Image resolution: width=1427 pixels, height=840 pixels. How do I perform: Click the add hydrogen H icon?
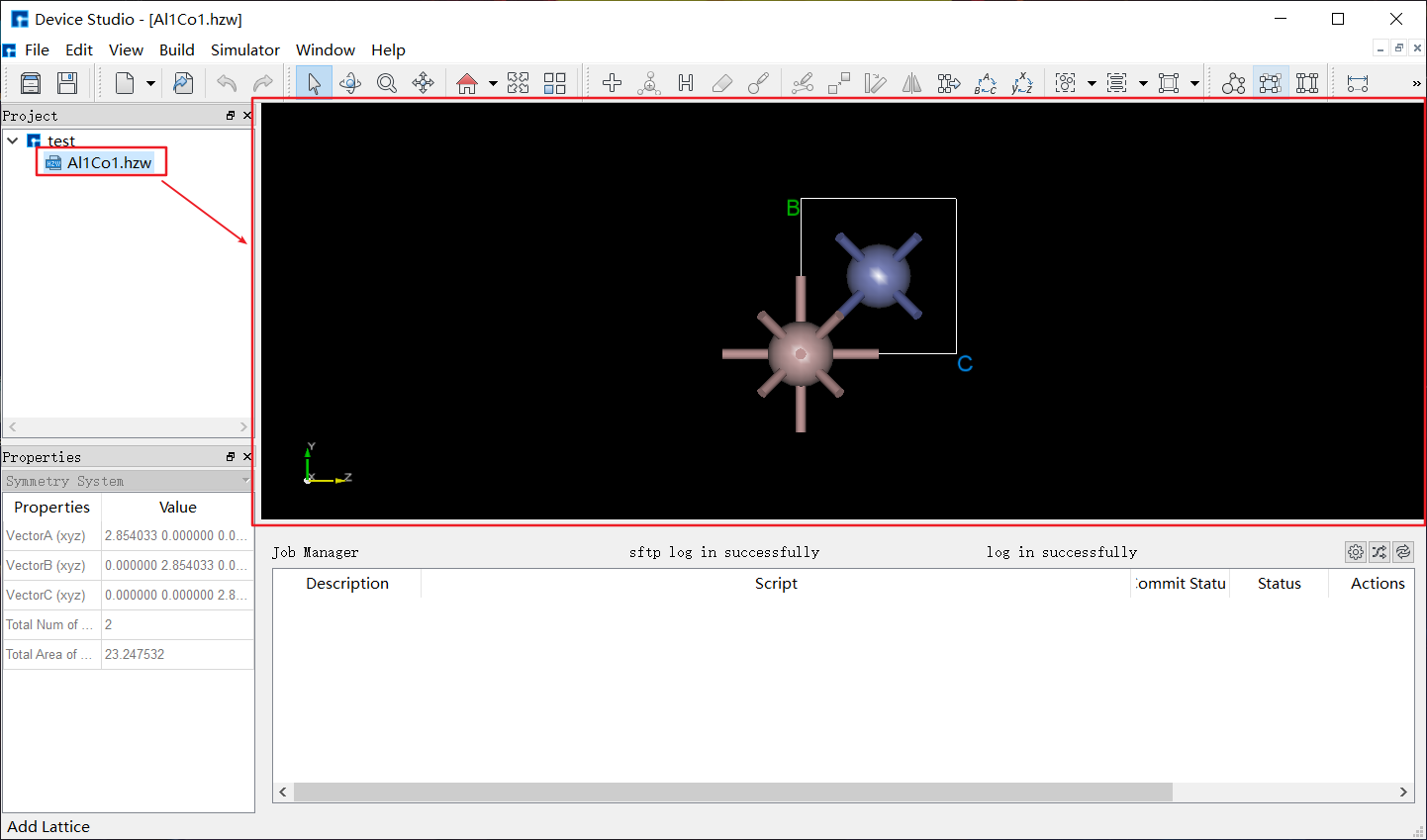click(686, 83)
